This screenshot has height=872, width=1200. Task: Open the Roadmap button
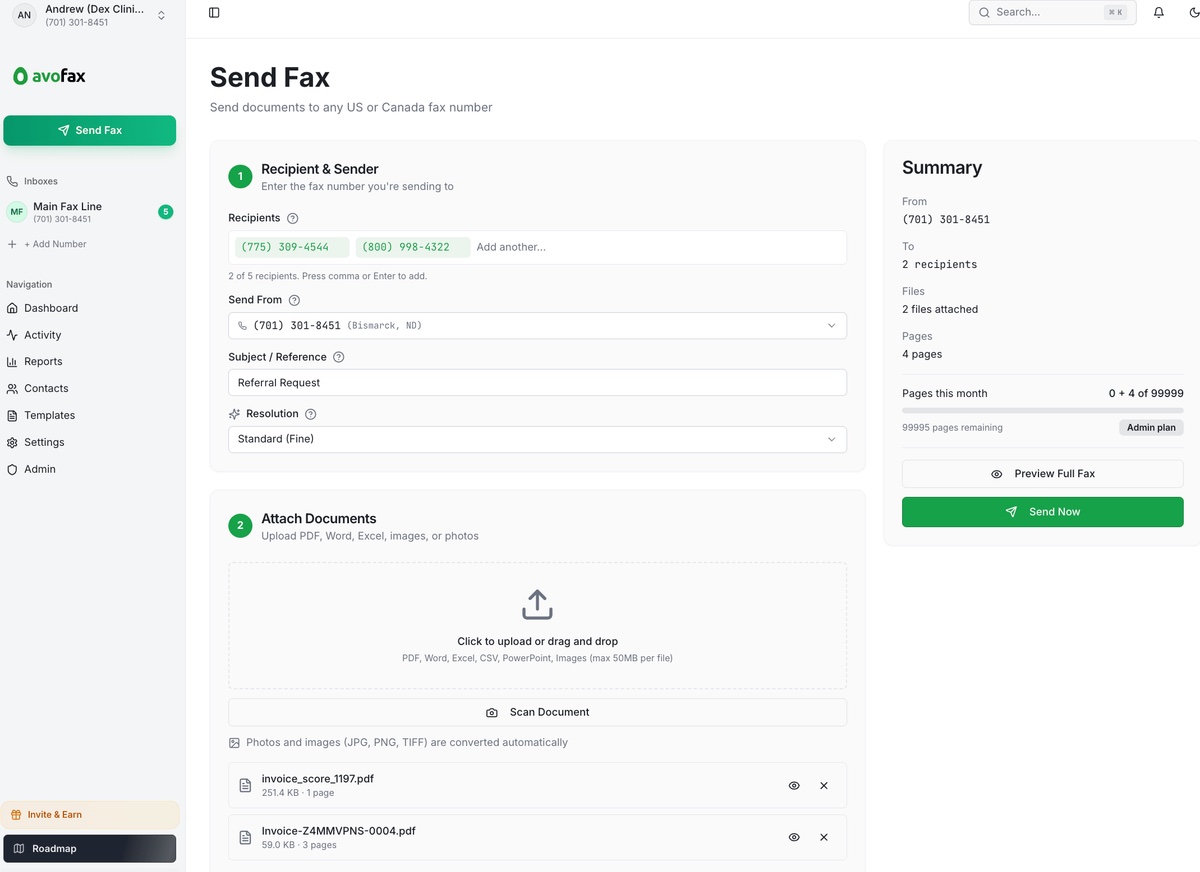(x=90, y=848)
